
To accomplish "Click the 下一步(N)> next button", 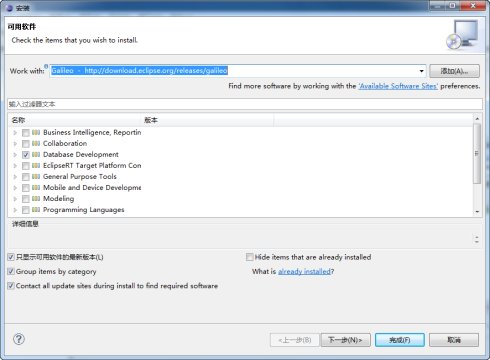I will pyautogui.click(x=345, y=340).
